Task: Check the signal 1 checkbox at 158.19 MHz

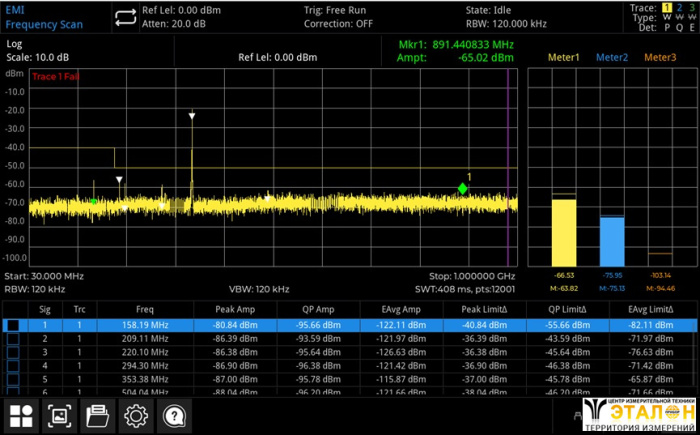Action: click(14, 325)
